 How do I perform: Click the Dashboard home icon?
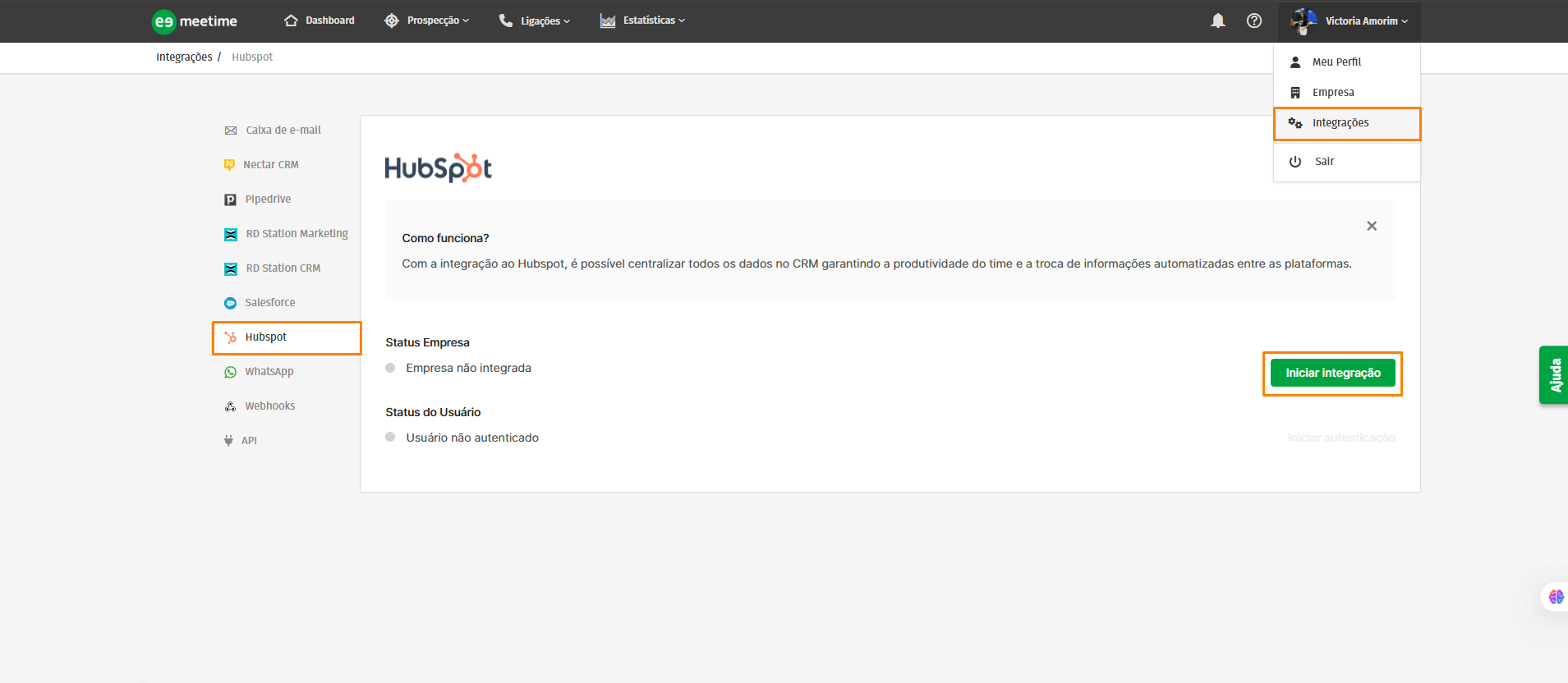[x=291, y=21]
